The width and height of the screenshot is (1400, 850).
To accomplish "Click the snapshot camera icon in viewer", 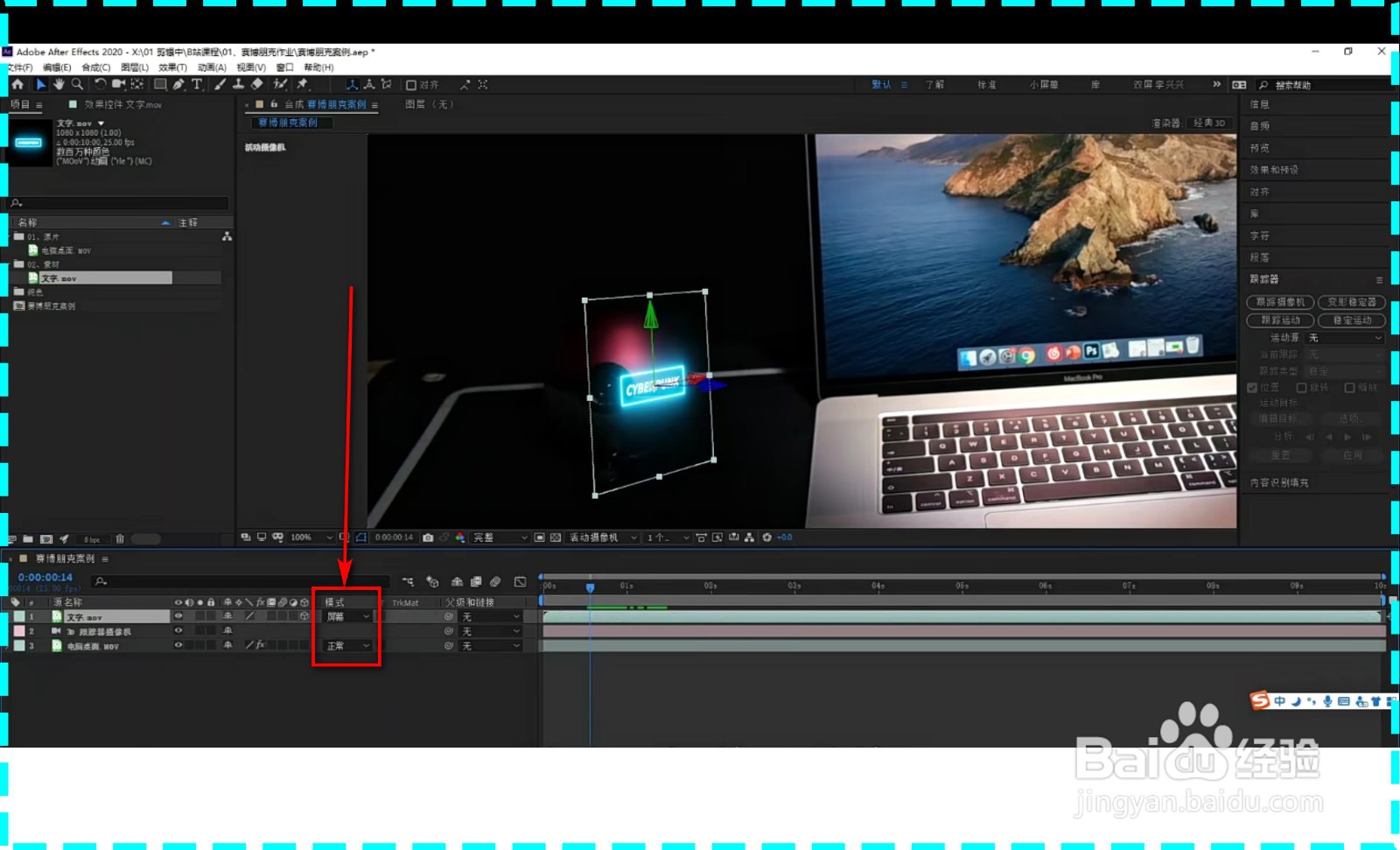I will click(x=428, y=537).
